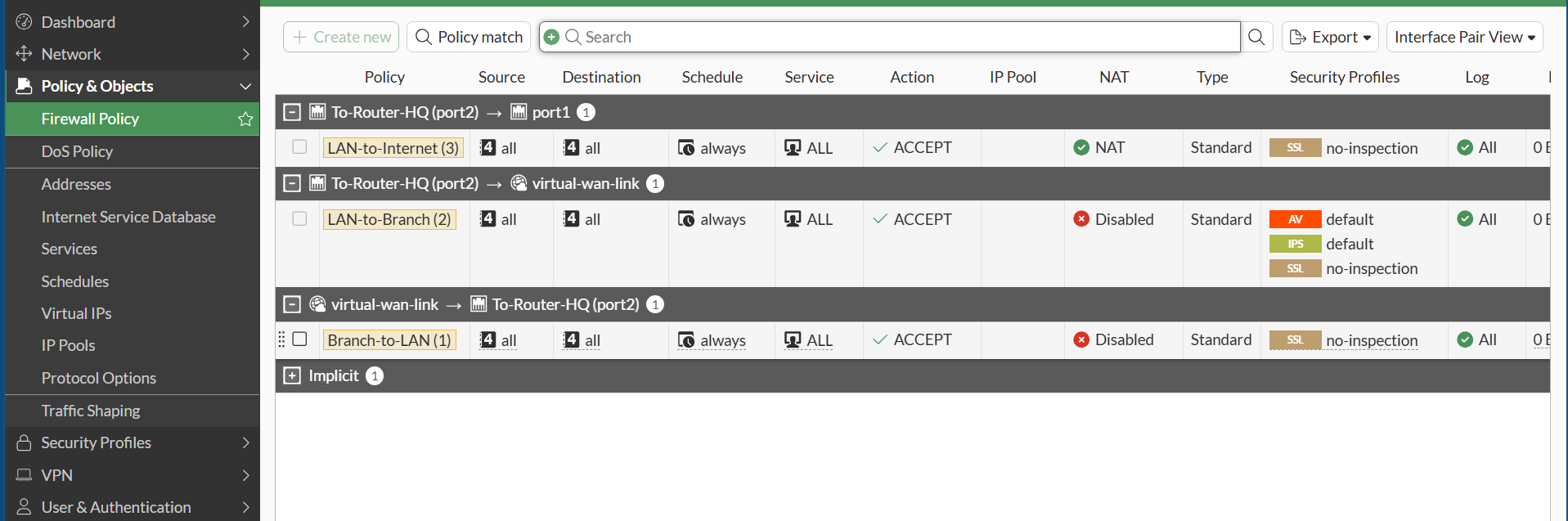1568x521 pixels.
Task: Click the drag handle beside Branch-to-LAN
Action: 281,339
